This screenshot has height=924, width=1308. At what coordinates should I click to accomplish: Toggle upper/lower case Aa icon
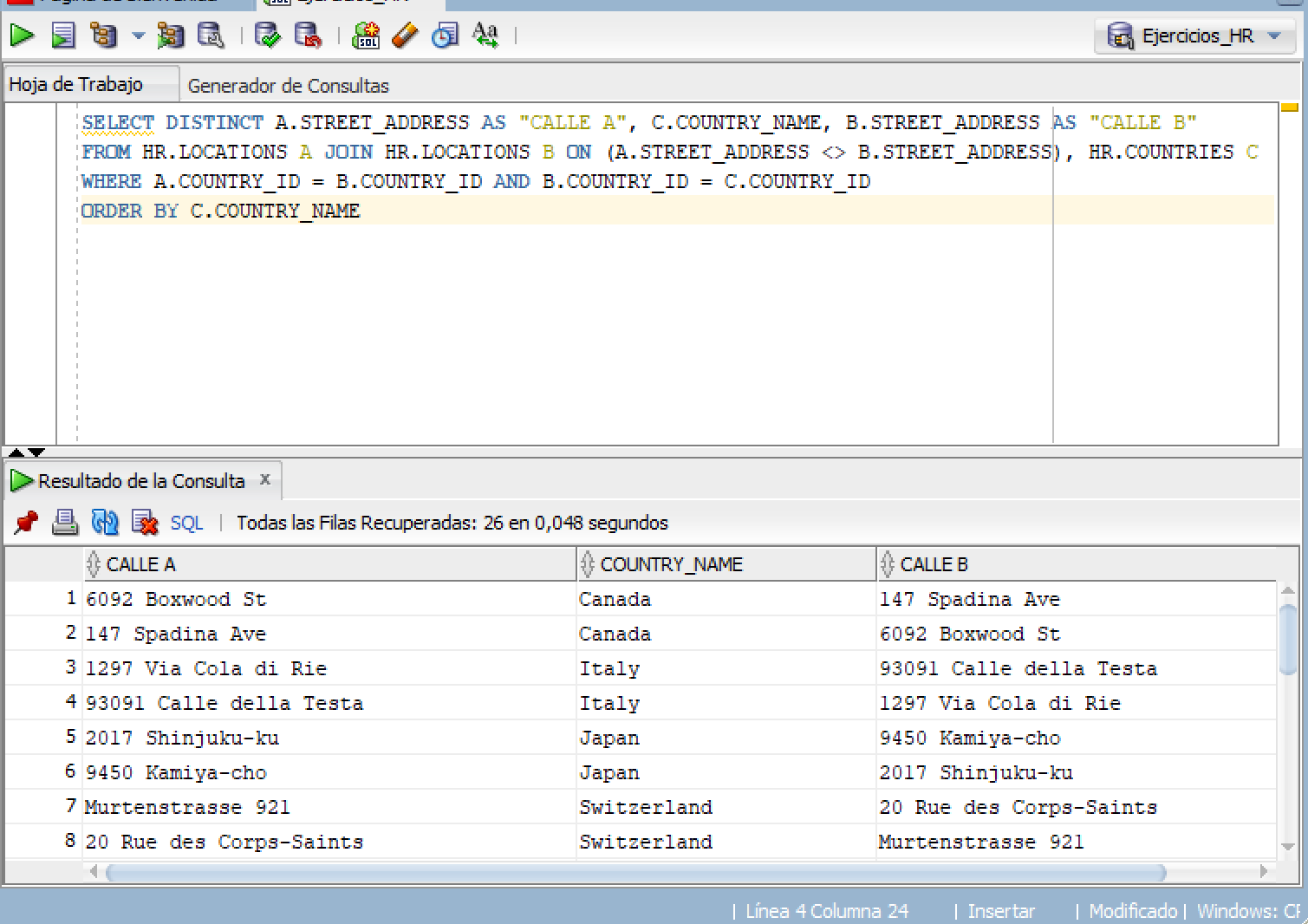point(485,36)
